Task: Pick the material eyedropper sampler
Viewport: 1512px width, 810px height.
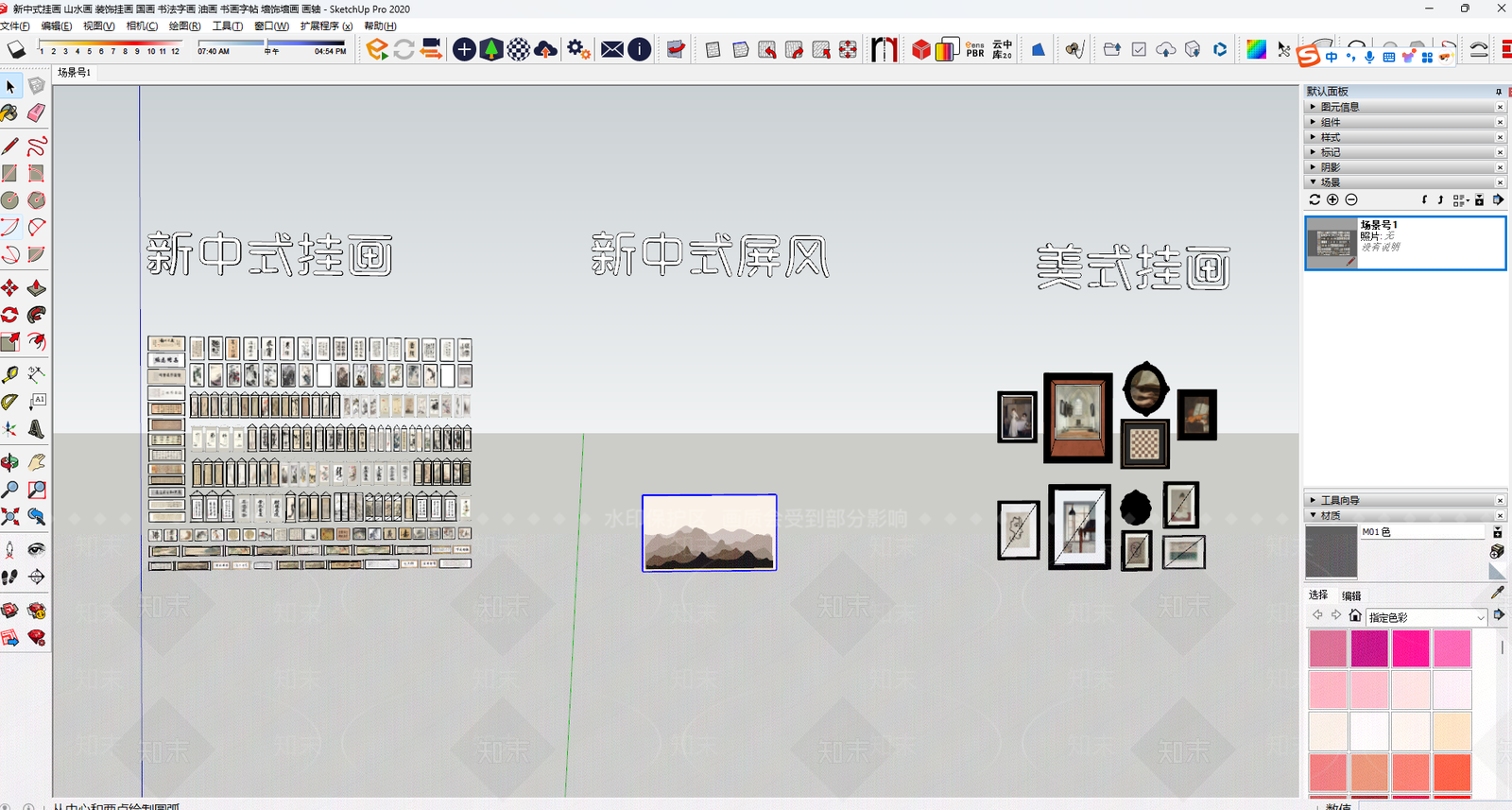Action: [x=1497, y=593]
